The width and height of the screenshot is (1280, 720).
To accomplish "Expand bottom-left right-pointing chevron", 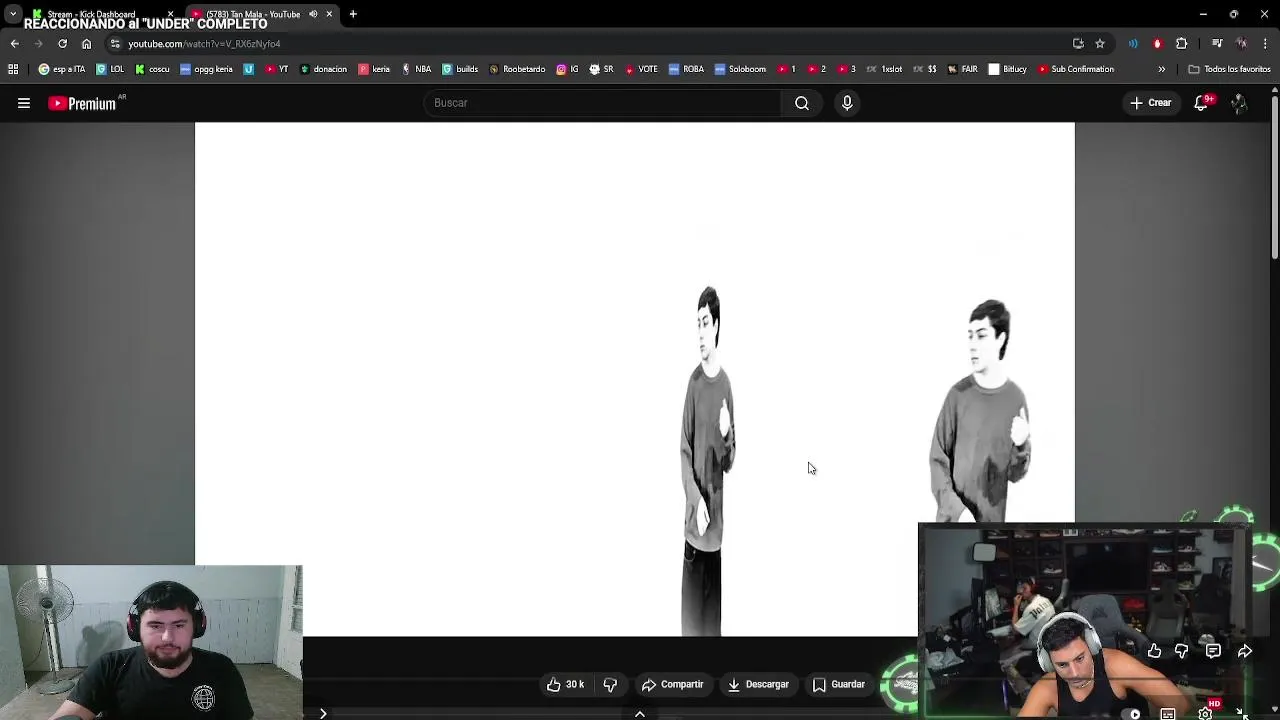I will pyautogui.click(x=323, y=713).
